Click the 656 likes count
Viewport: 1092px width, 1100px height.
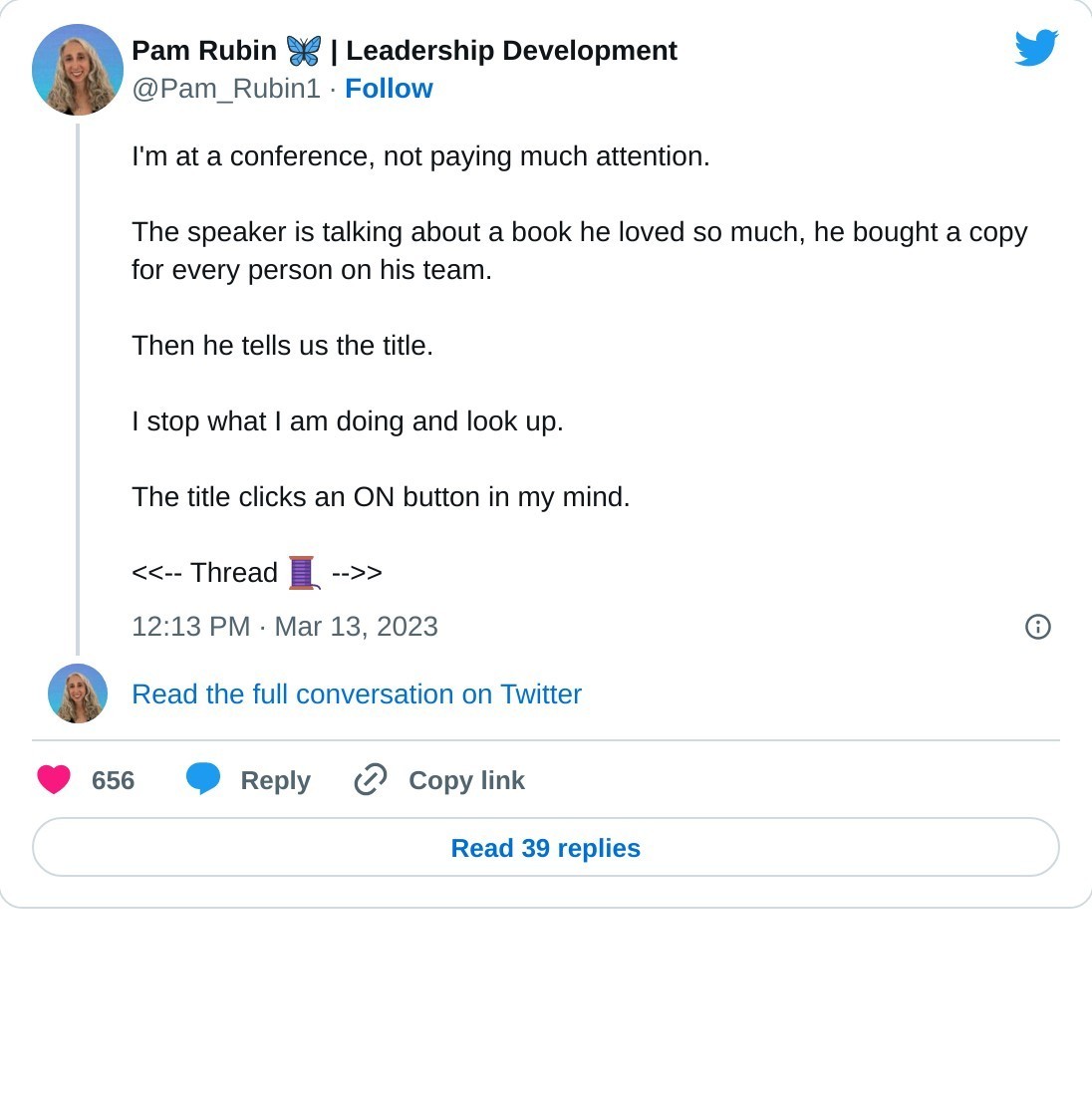(113, 781)
